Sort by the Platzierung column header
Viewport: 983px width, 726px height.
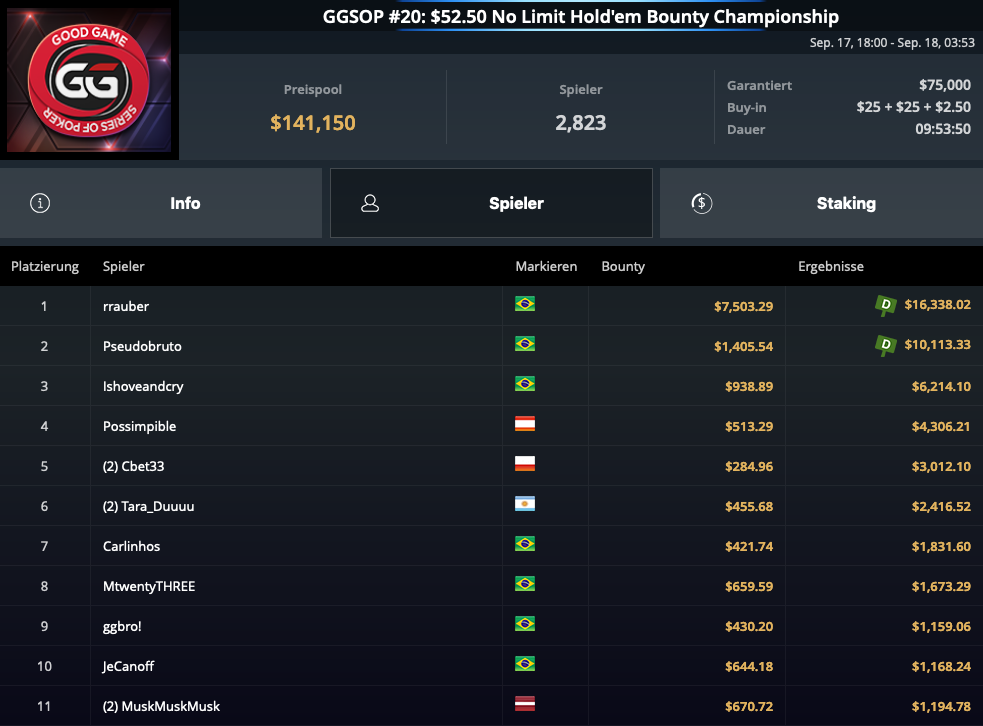click(45, 267)
